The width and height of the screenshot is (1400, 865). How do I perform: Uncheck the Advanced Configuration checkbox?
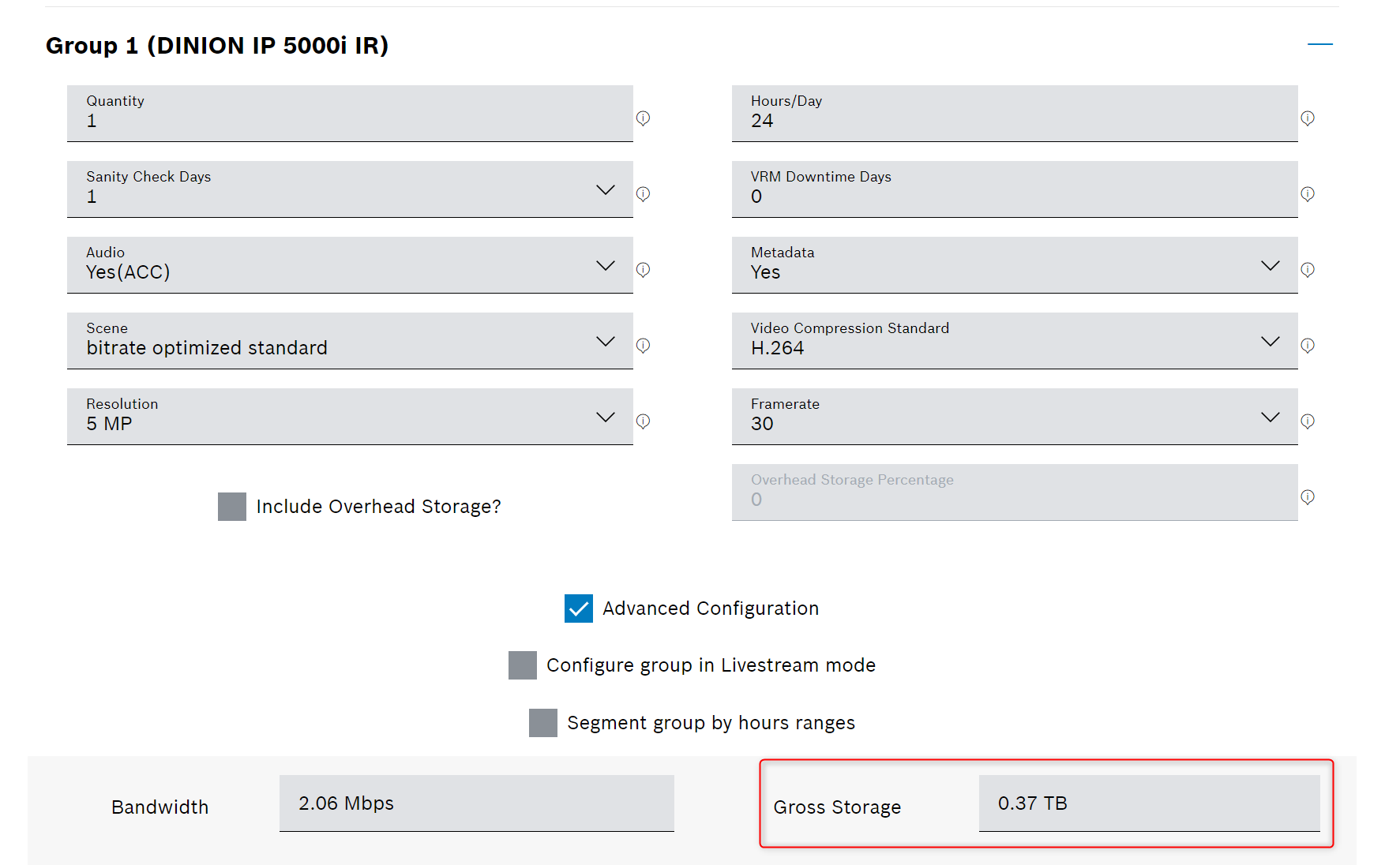tap(579, 608)
